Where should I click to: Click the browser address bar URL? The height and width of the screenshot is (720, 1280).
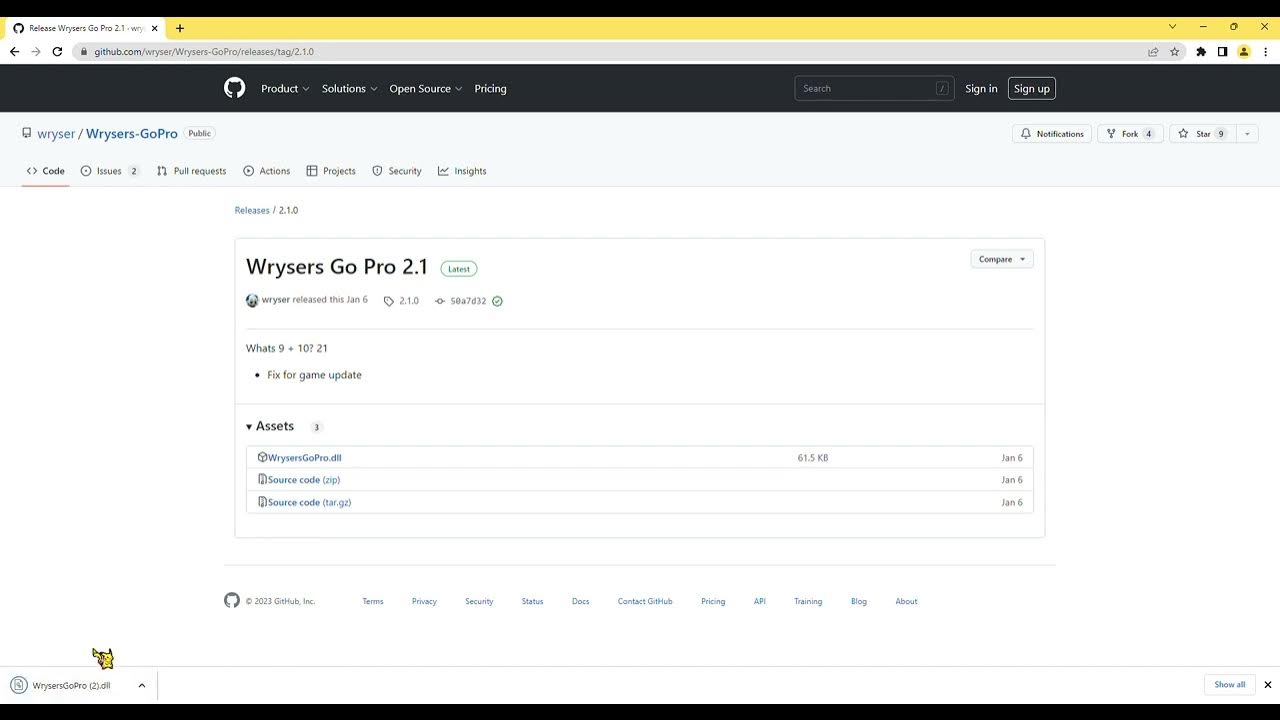click(204, 51)
